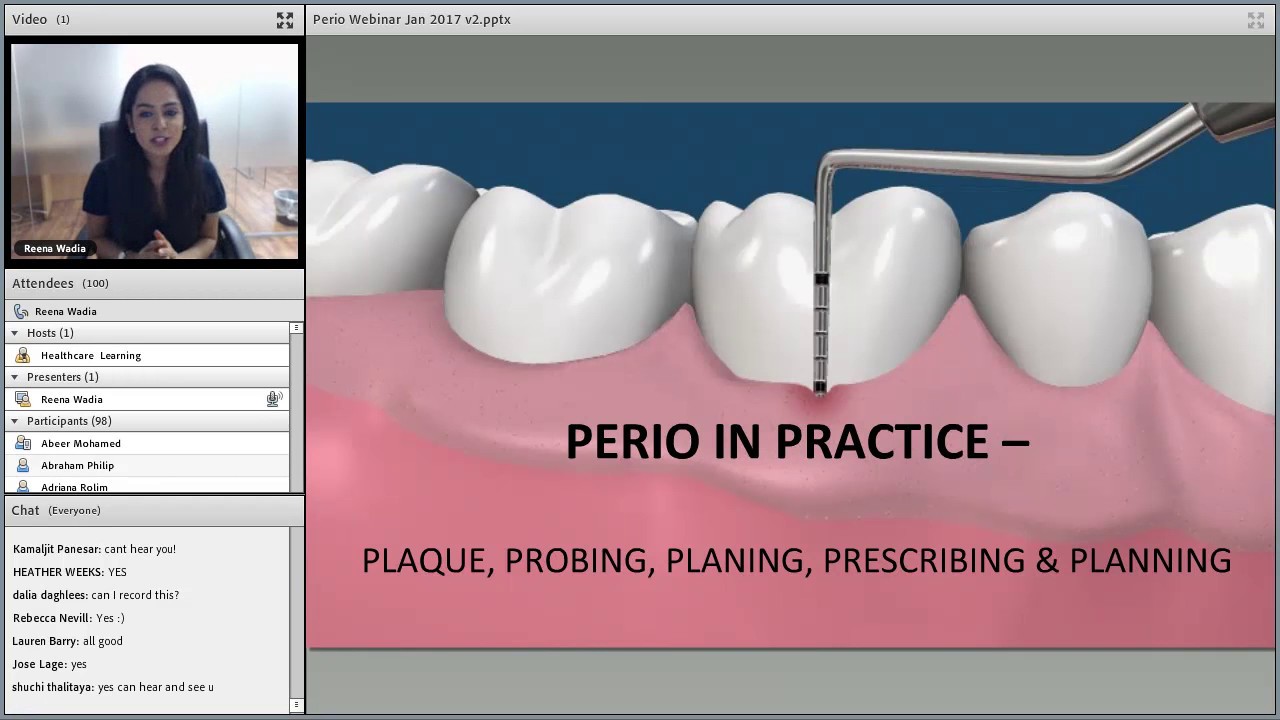Collapse the Presenters (1) group
Viewport: 1280px width, 720px height.
[14, 377]
